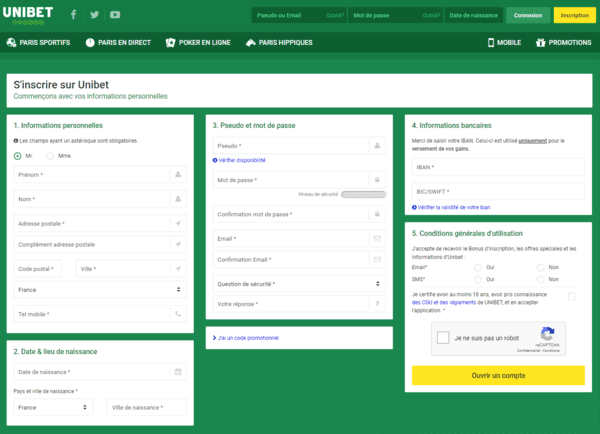Focus the BIC/SWIFT input field
Image resolution: width=600 pixels, height=434 pixels.
click(498, 191)
